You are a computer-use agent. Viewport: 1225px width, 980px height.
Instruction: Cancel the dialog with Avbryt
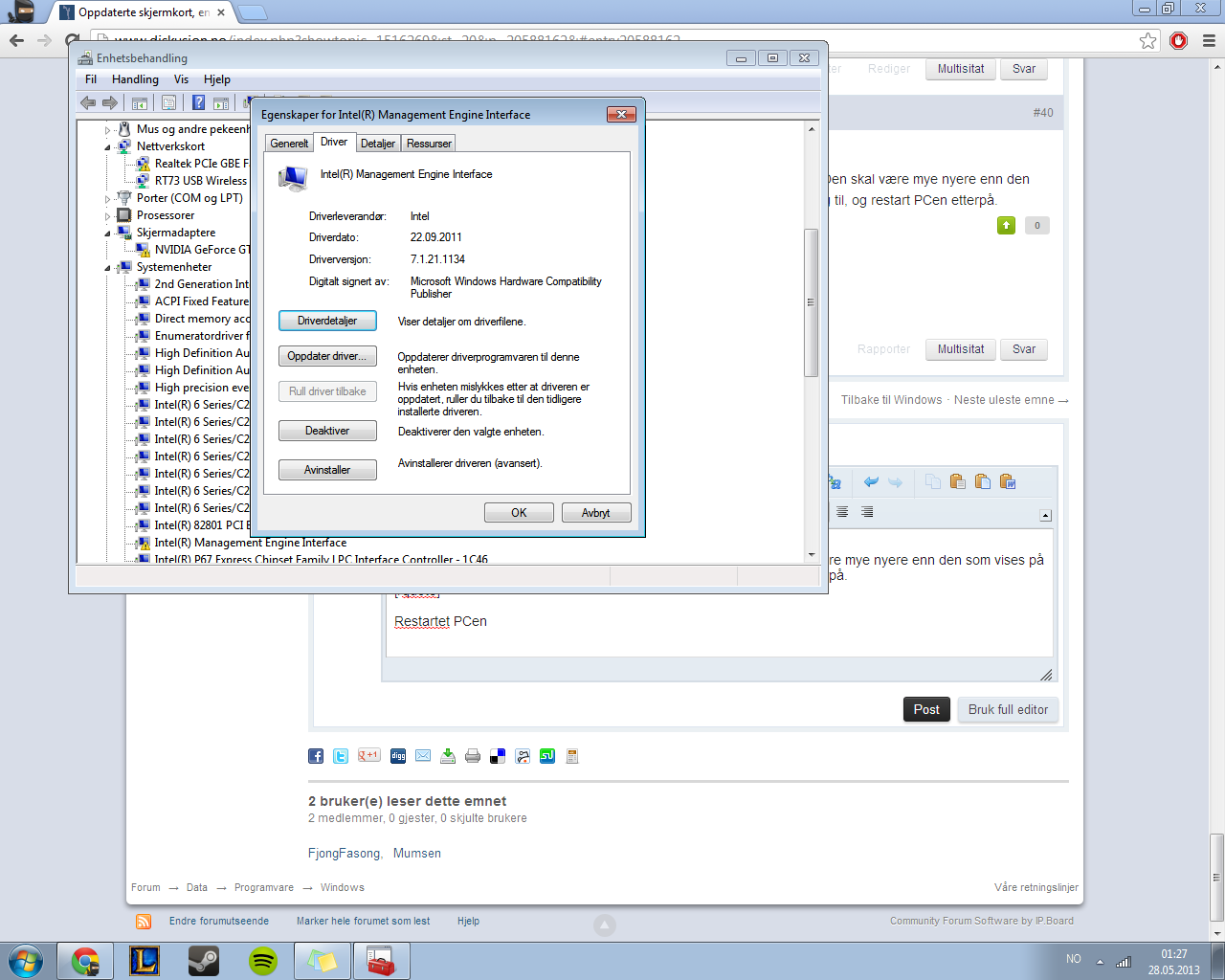point(596,513)
